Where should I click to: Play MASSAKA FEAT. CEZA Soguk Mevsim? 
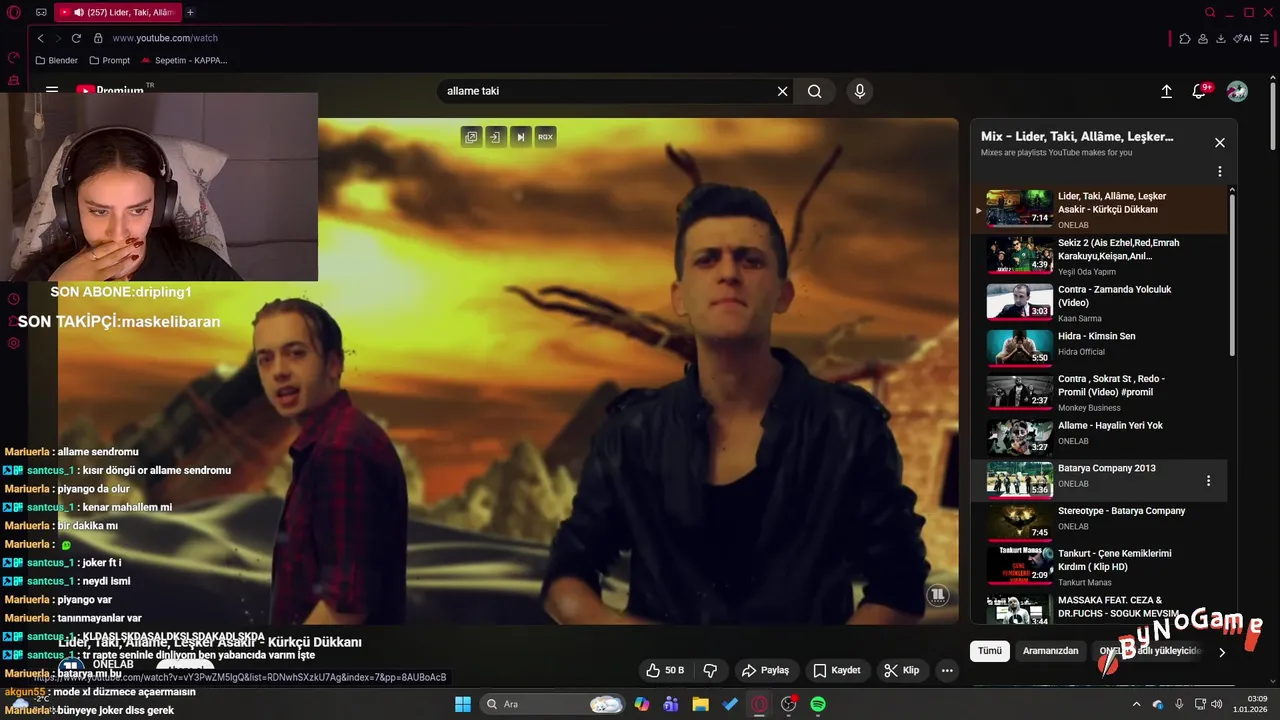point(1098,608)
